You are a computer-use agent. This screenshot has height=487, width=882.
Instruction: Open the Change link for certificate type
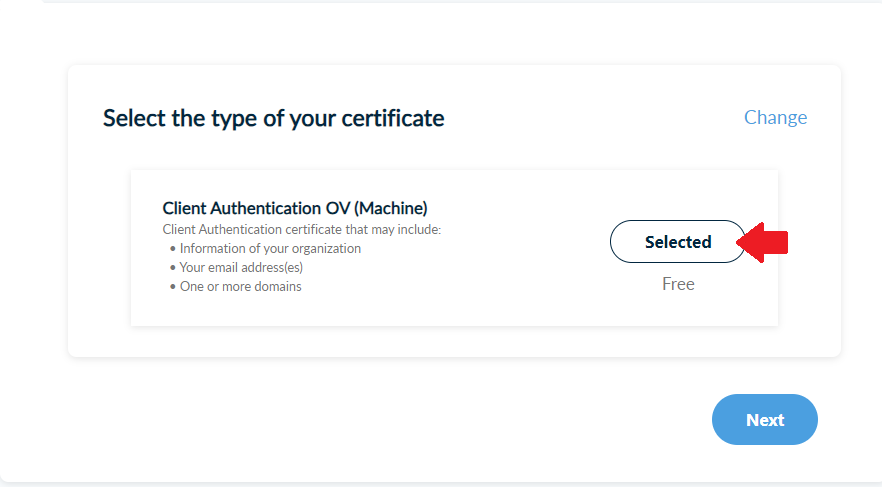[x=775, y=117]
